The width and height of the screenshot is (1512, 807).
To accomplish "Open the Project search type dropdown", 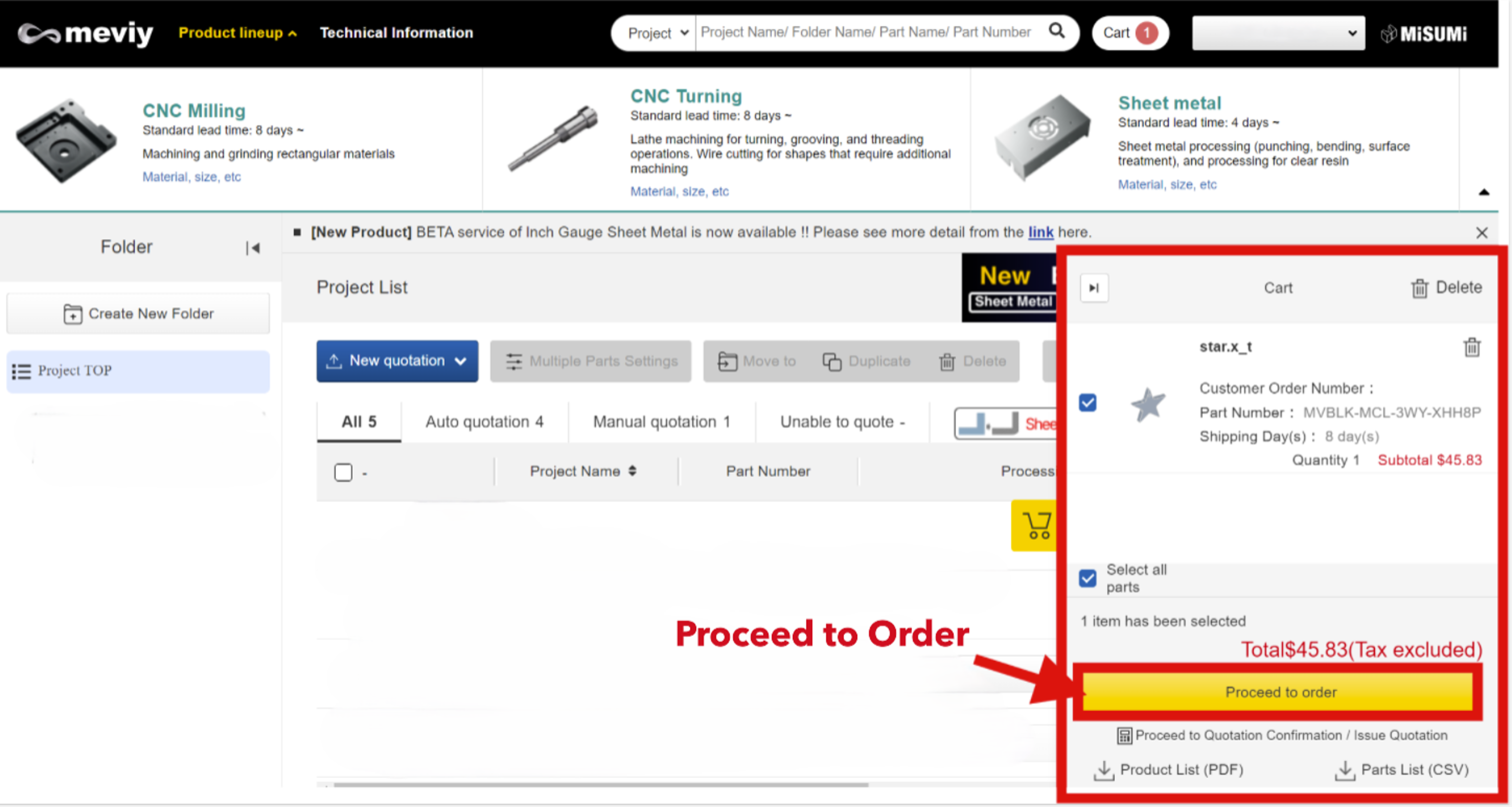I will [651, 31].
